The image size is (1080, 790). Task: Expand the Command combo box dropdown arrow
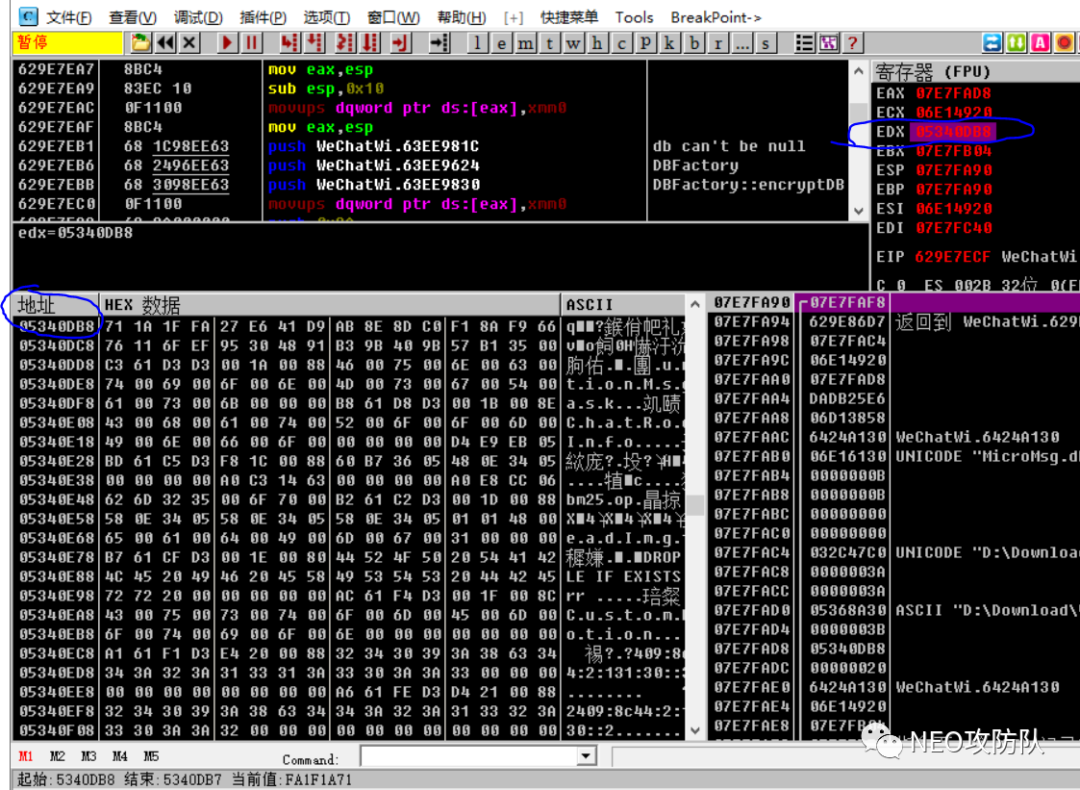tap(585, 756)
